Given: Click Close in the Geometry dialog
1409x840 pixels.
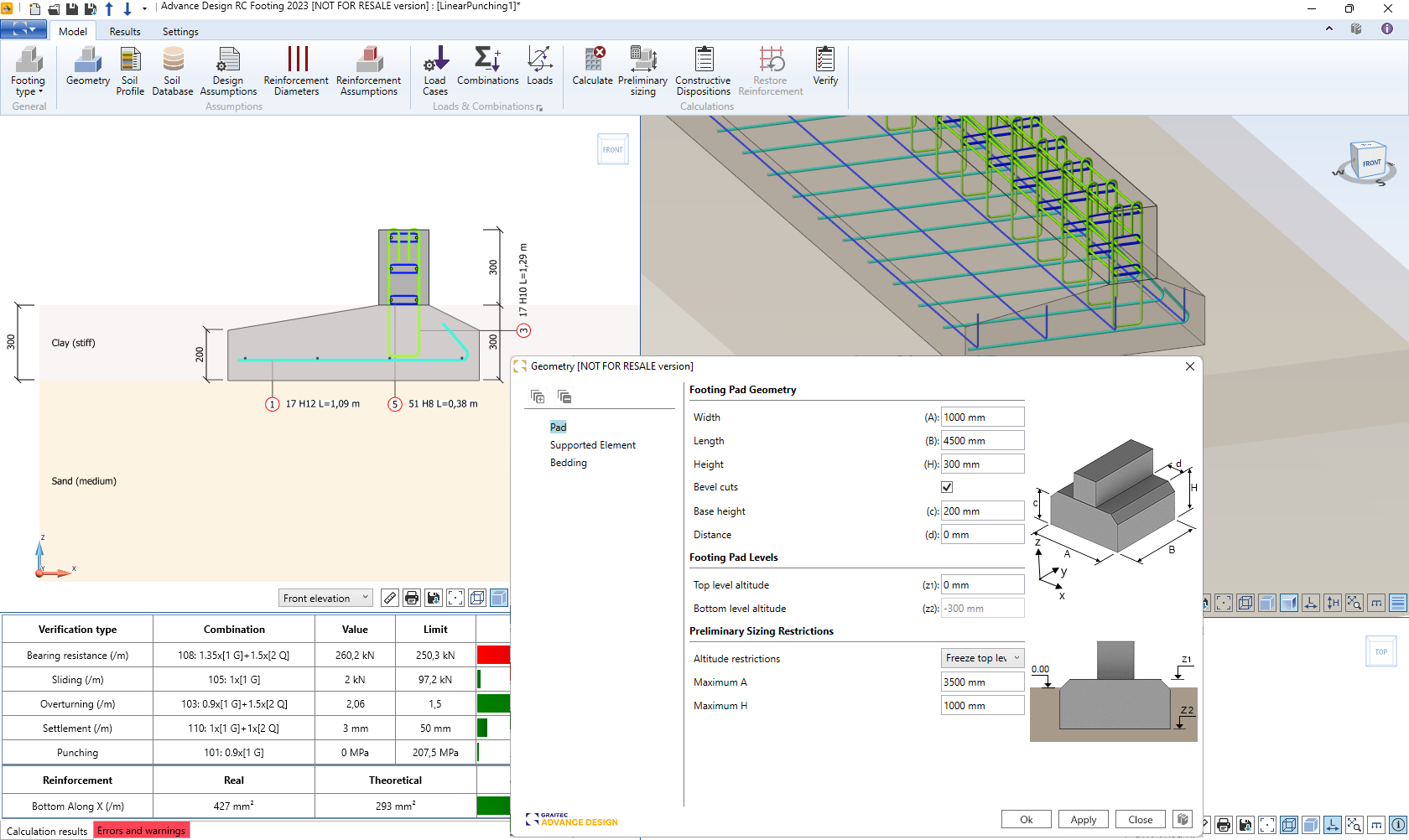Looking at the screenshot, I should click(x=1141, y=819).
